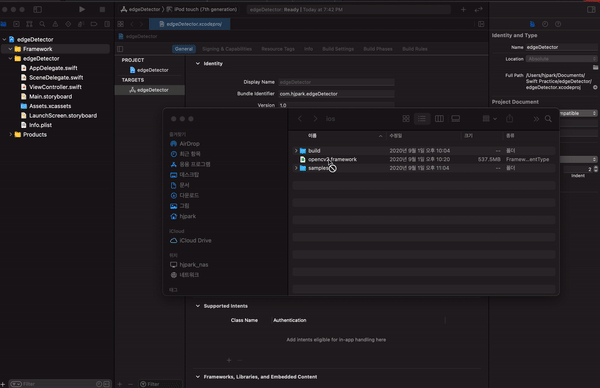This screenshot has width=600, height=388.
Task: Select AppDelegate.swift in navigator
Action: [x=53, y=68]
